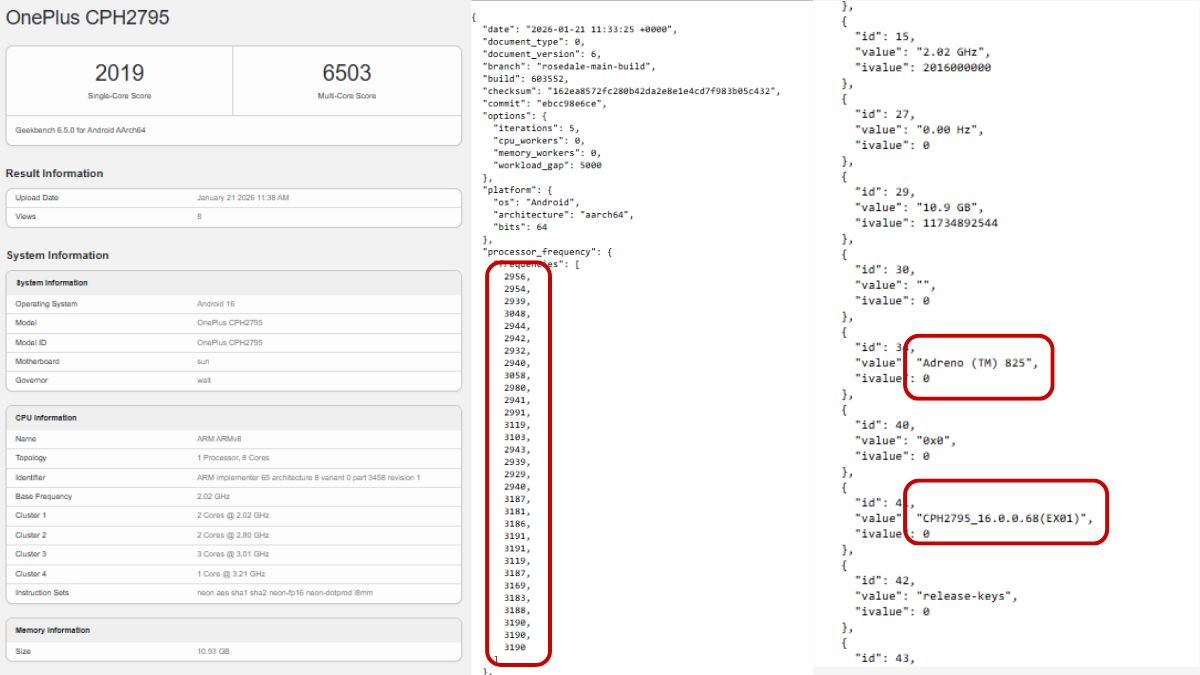The height and width of the screenshot is (675, 1200).
Task: Click the OnePlus CPH2795 page title
Action: tap(88, 18)
